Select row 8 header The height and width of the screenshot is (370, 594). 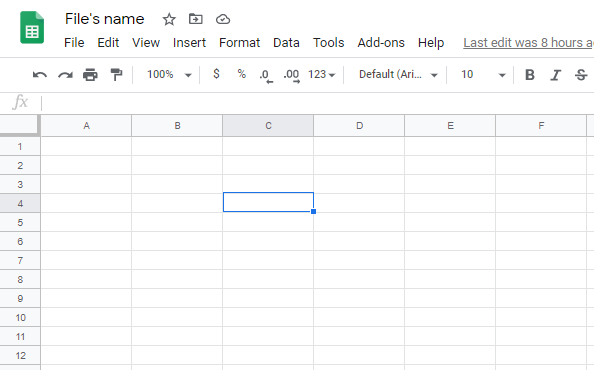[x=20, y=279]
